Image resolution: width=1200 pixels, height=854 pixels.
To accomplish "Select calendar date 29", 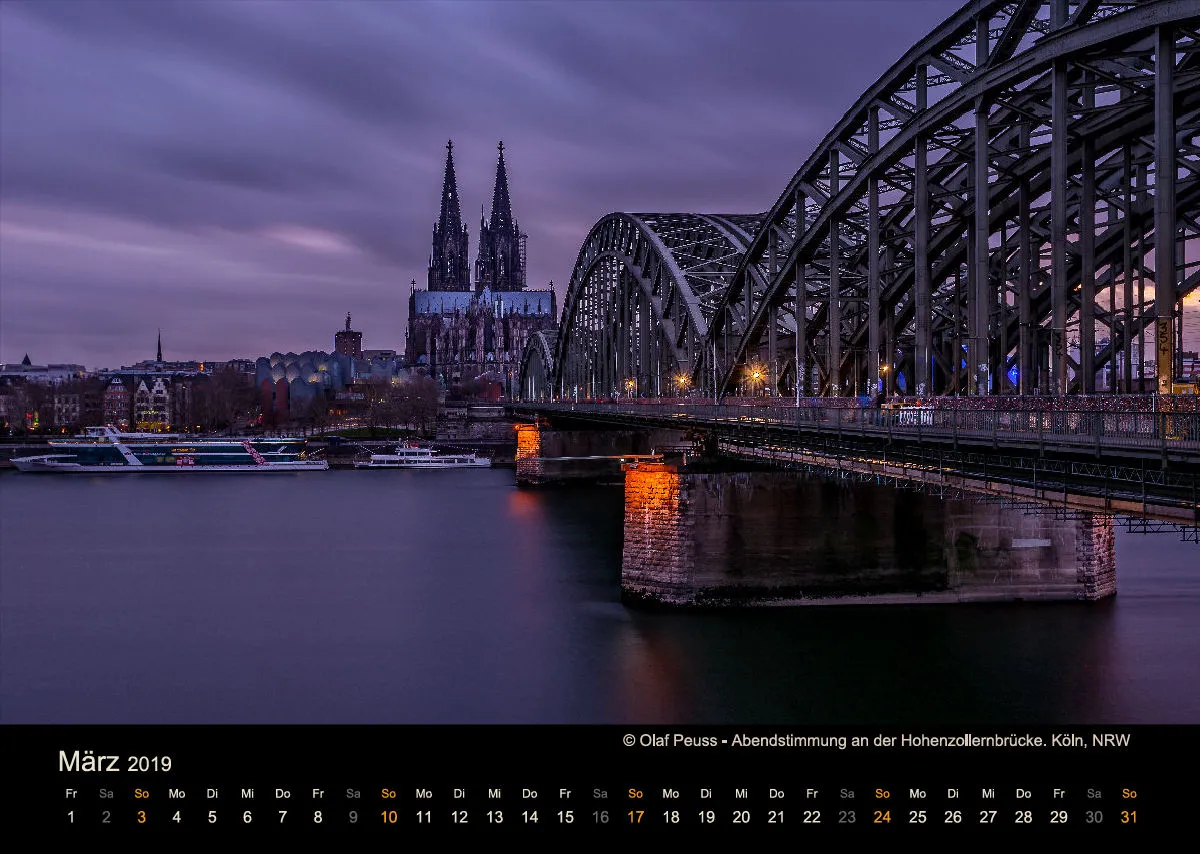I will tap(1059, 817).
